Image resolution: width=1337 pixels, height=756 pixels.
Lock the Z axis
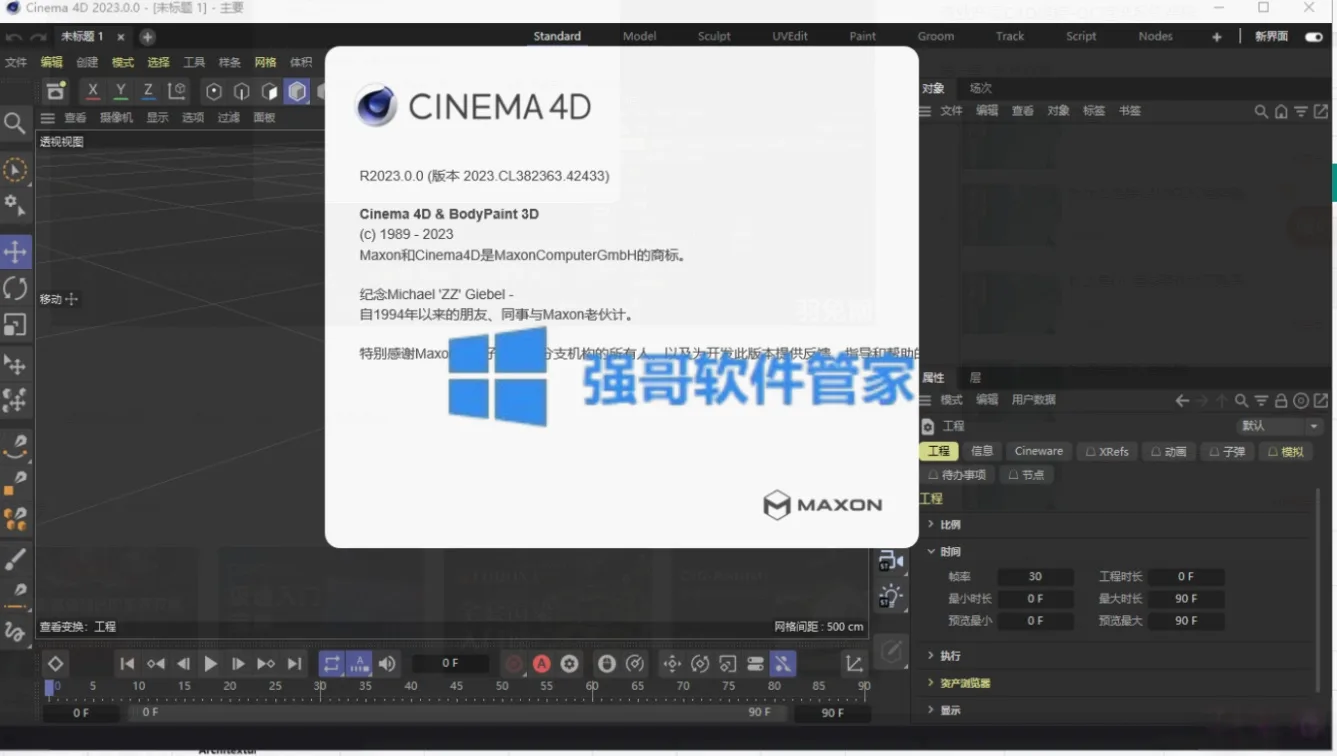(148, 91)
